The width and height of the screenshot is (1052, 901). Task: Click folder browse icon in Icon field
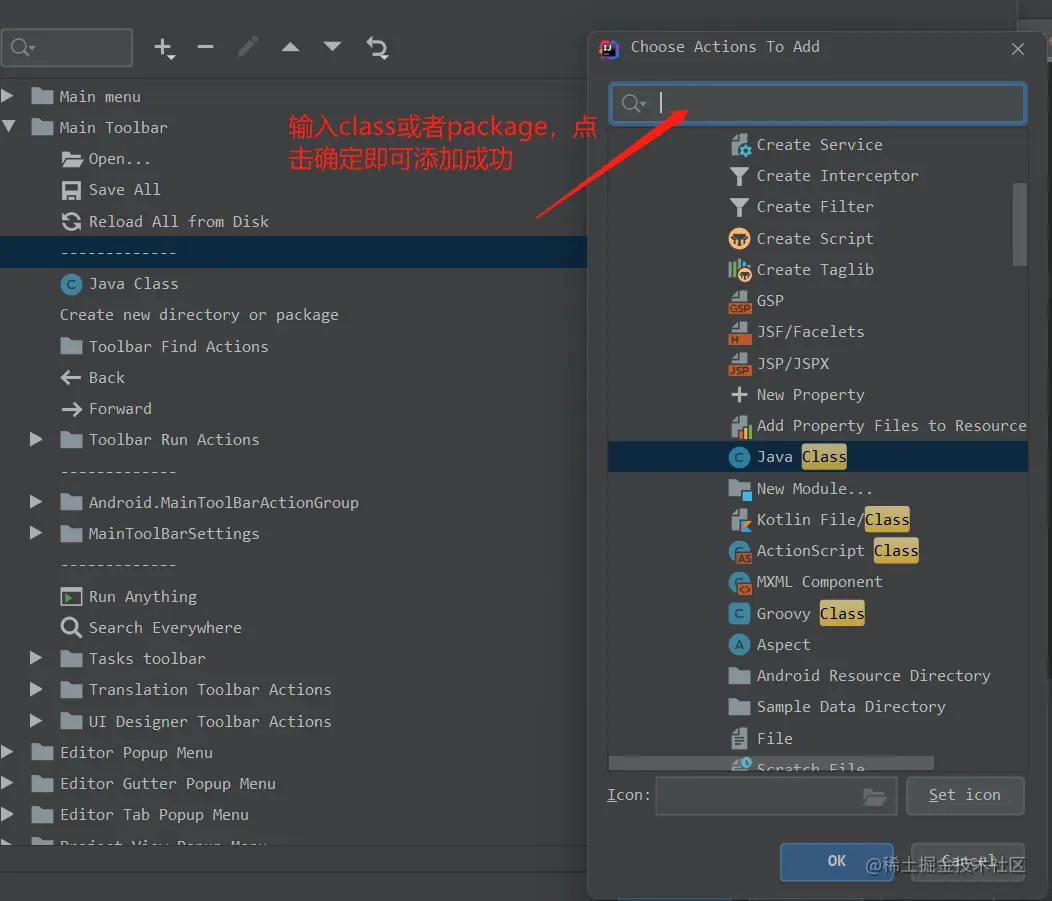click(x=874, y=796)
